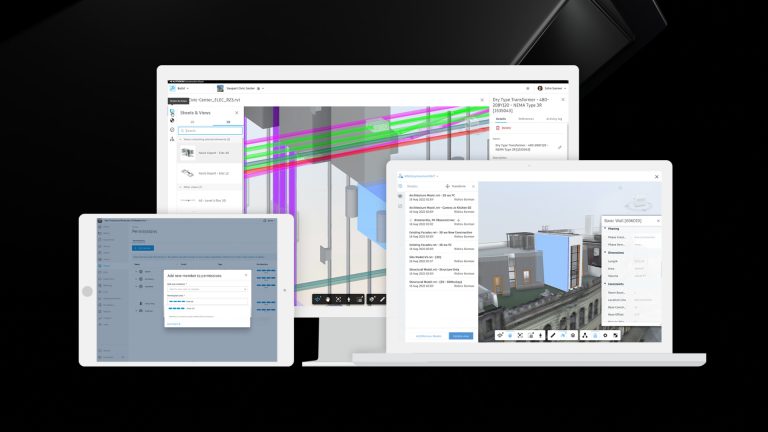Click Search field in Sheets & Views panel
Viewport: 768px width, 432px height.
pyautogui.click(x=211, y=131)
